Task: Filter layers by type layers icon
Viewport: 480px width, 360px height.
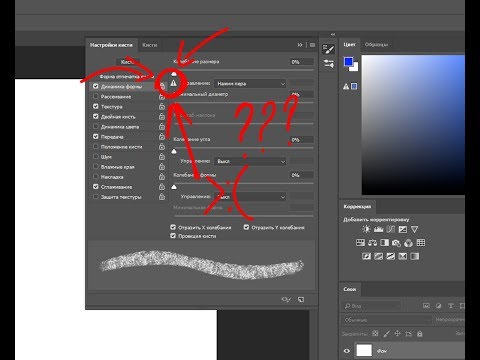Action: [x=451, y=306]
